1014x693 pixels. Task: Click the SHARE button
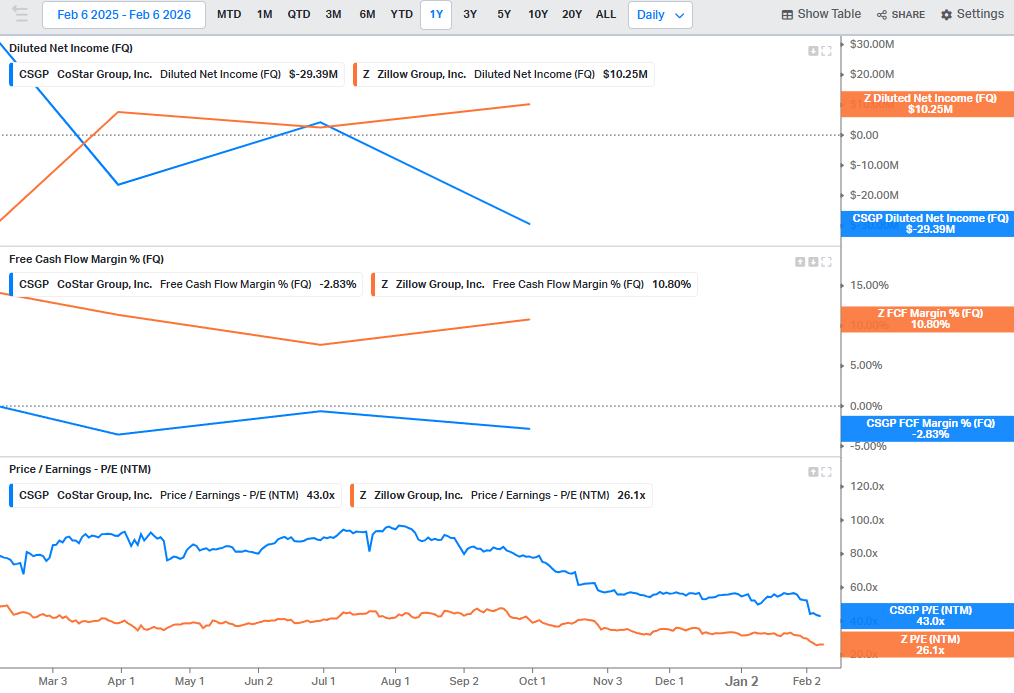900,15
